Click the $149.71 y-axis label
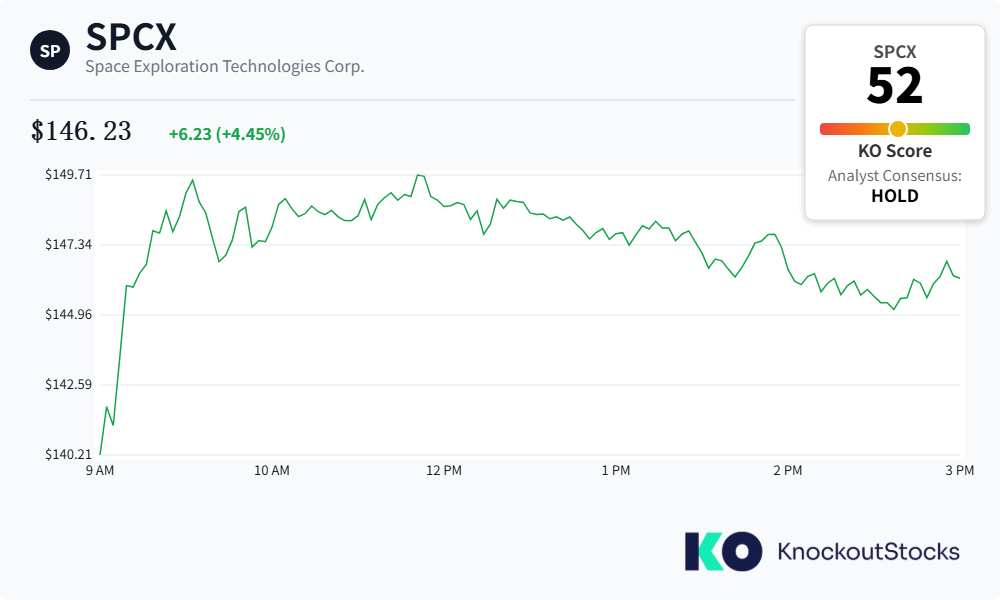This screenshot has height=600, width=1000. pos(68,175)
